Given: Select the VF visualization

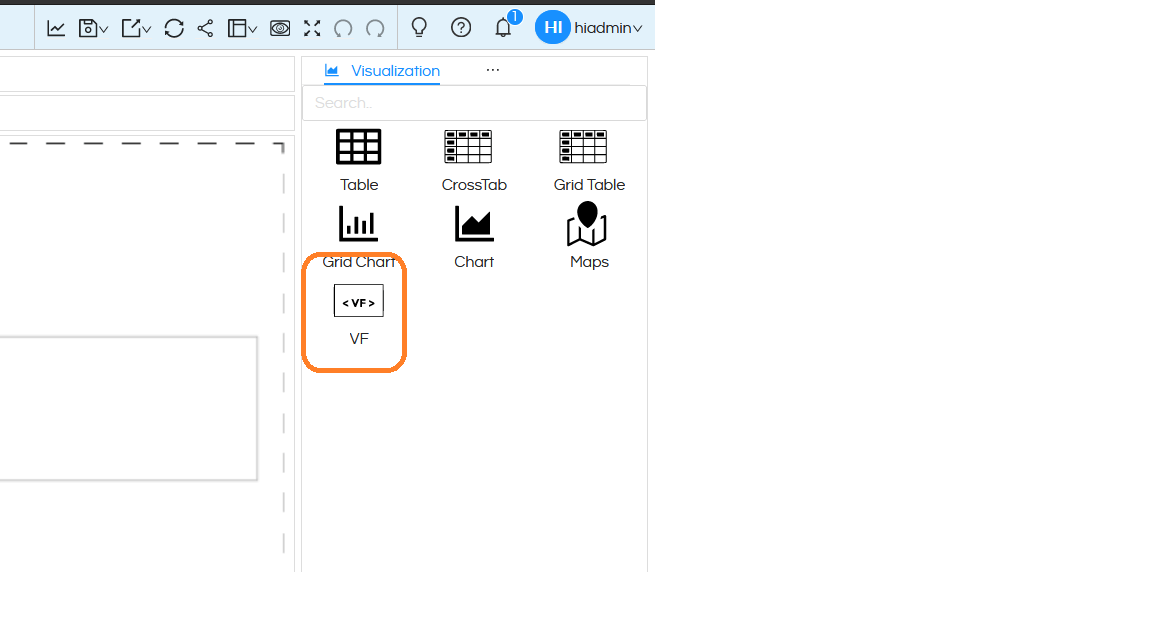Looking at the screenshot, I should [359, 315].
